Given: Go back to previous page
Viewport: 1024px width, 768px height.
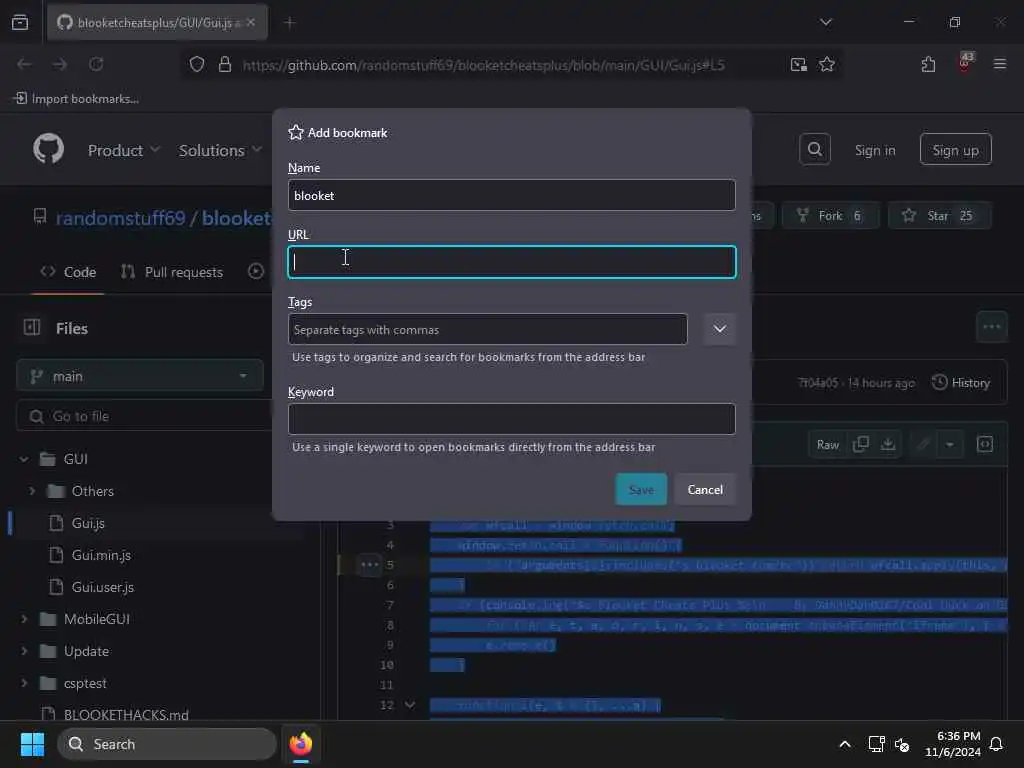Looking at the screenshot, I should (24, 64).
